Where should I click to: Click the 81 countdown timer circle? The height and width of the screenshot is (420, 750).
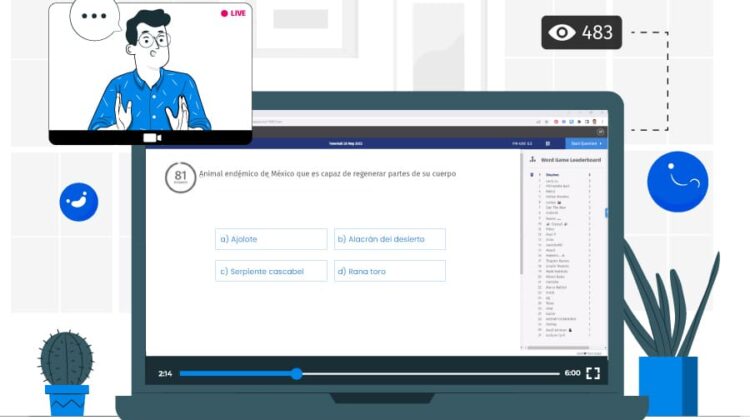180,177
